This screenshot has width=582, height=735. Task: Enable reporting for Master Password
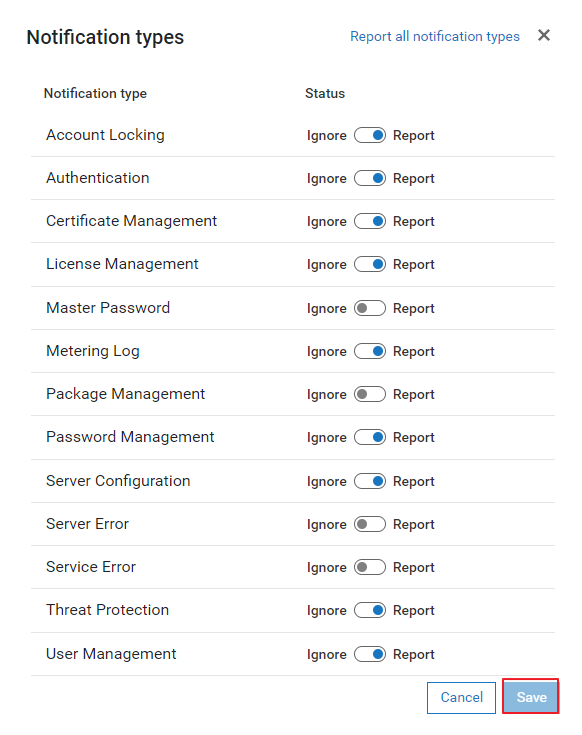(x=370, y=308)
